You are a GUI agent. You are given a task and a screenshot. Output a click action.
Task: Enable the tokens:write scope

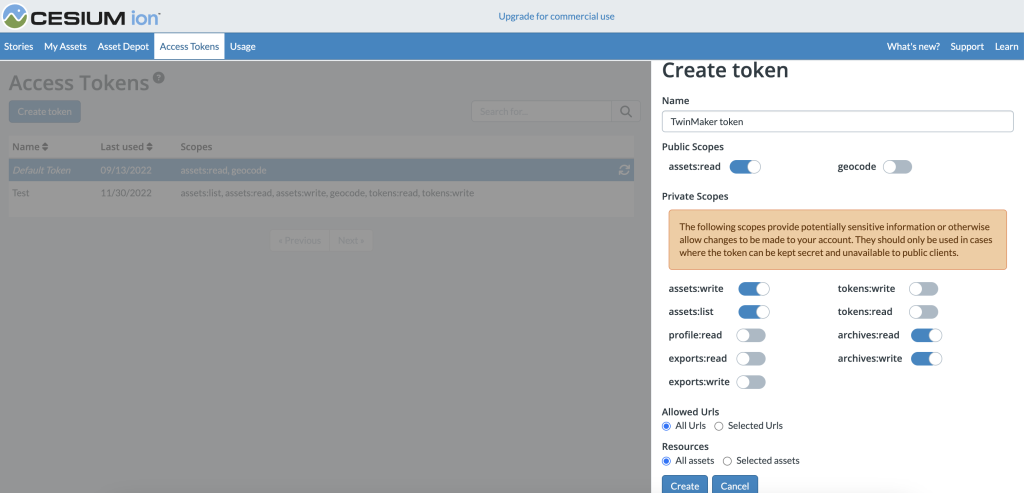click(923, 289)
